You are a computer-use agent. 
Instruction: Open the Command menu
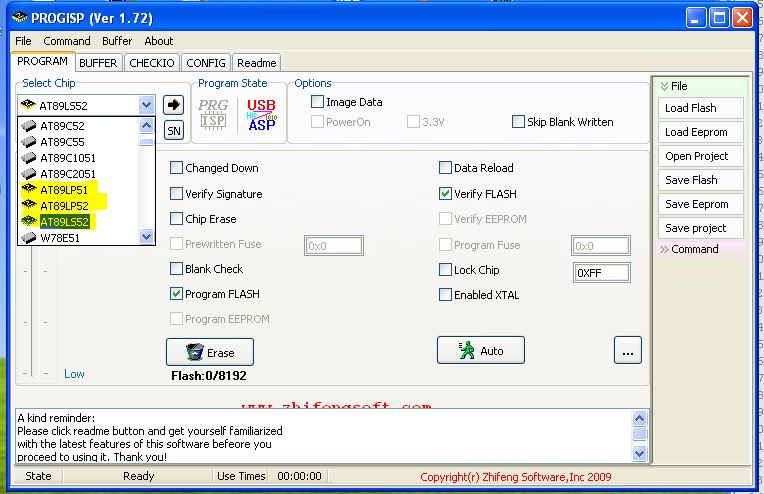[67, 41]
